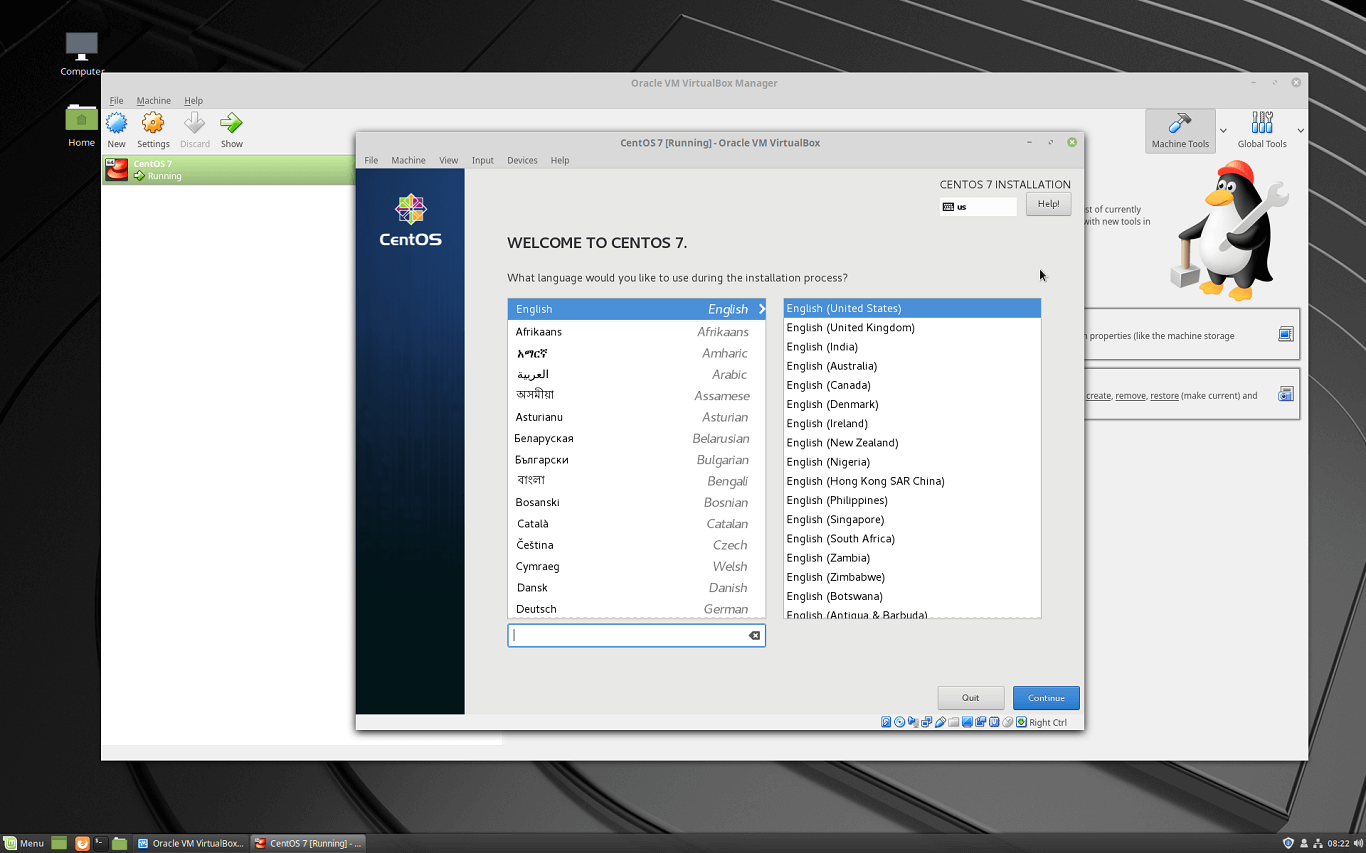Open the Settings icon in VirtualBox Manager

153,125
